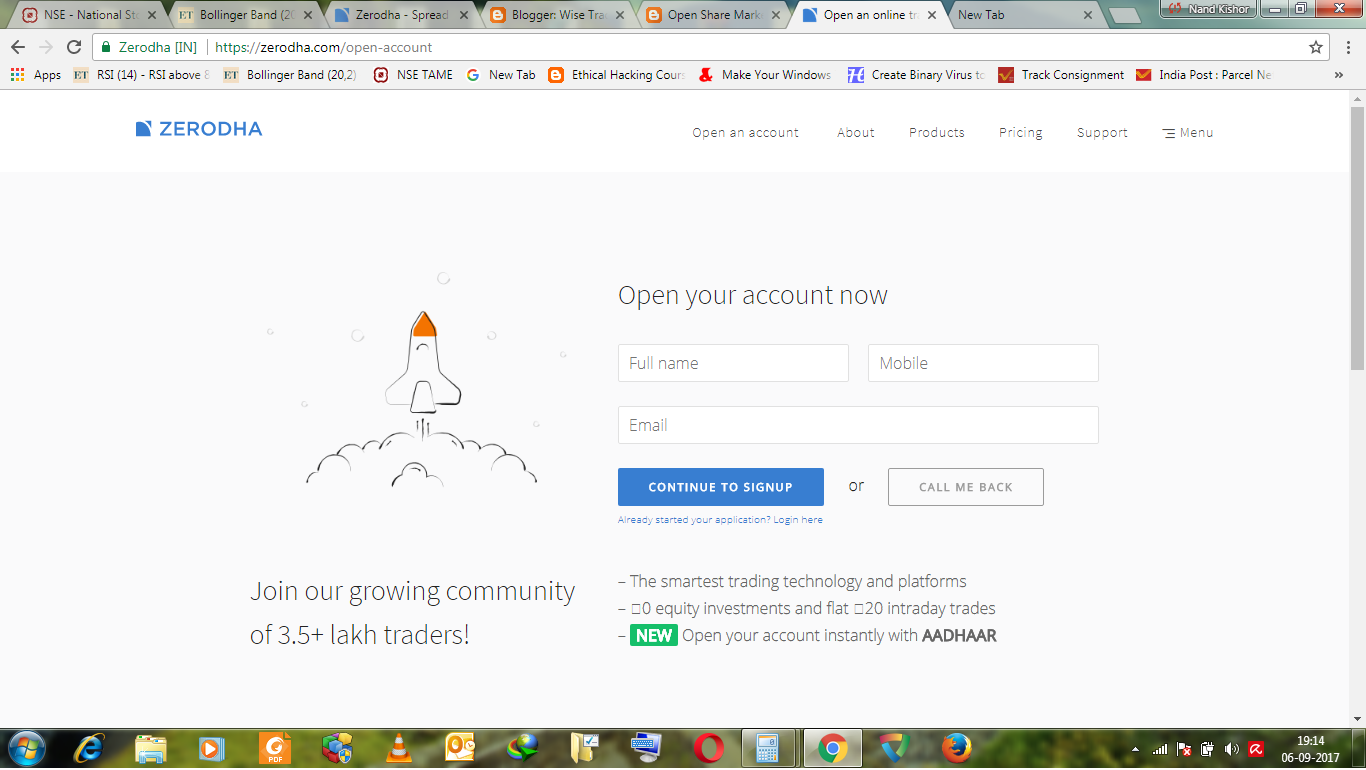Open Internet Explorer from the taskbar
Viewport: 1366px width, 770px height.
[x=89, y=747]
